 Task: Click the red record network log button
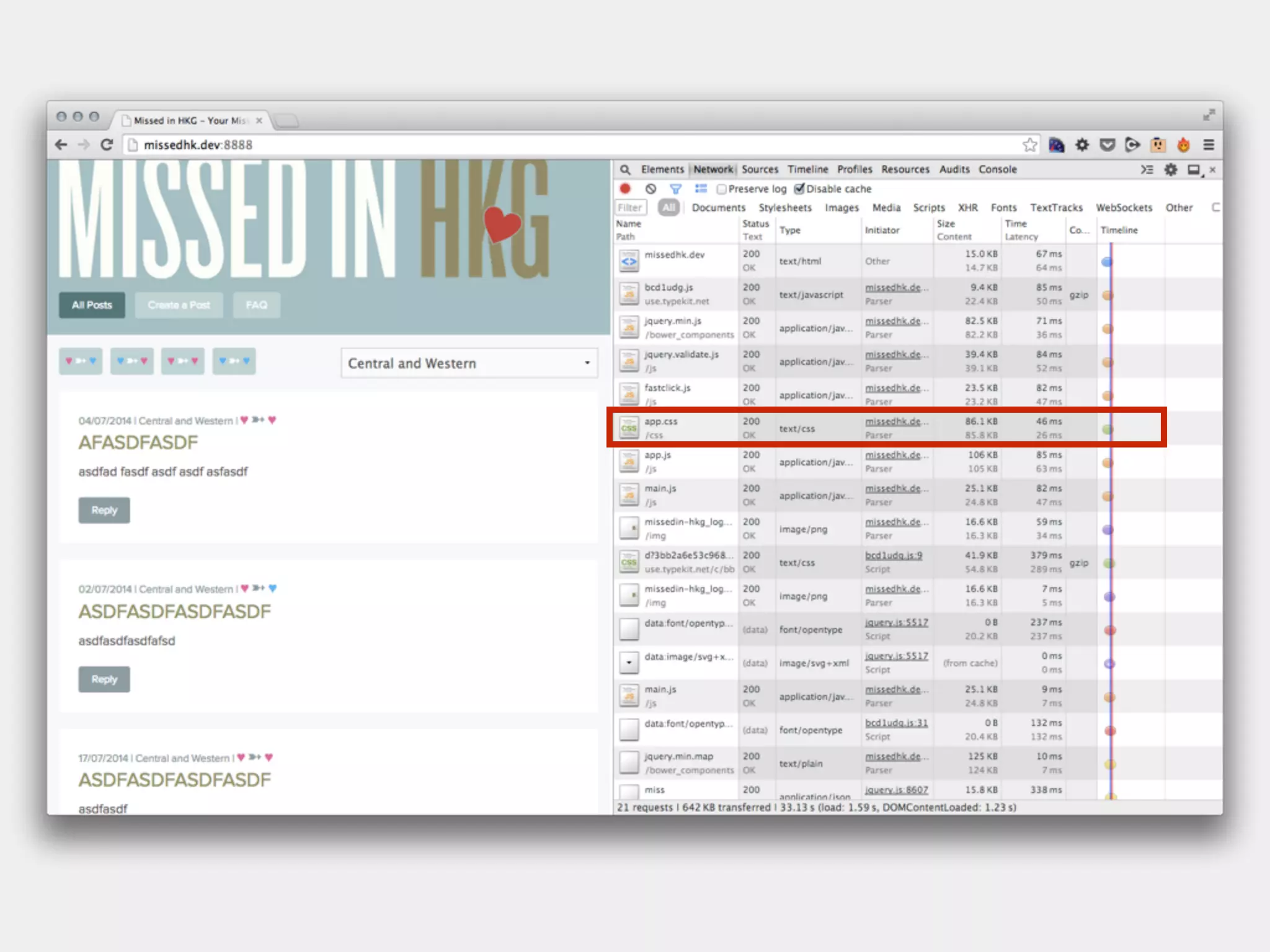pos(625,188)
